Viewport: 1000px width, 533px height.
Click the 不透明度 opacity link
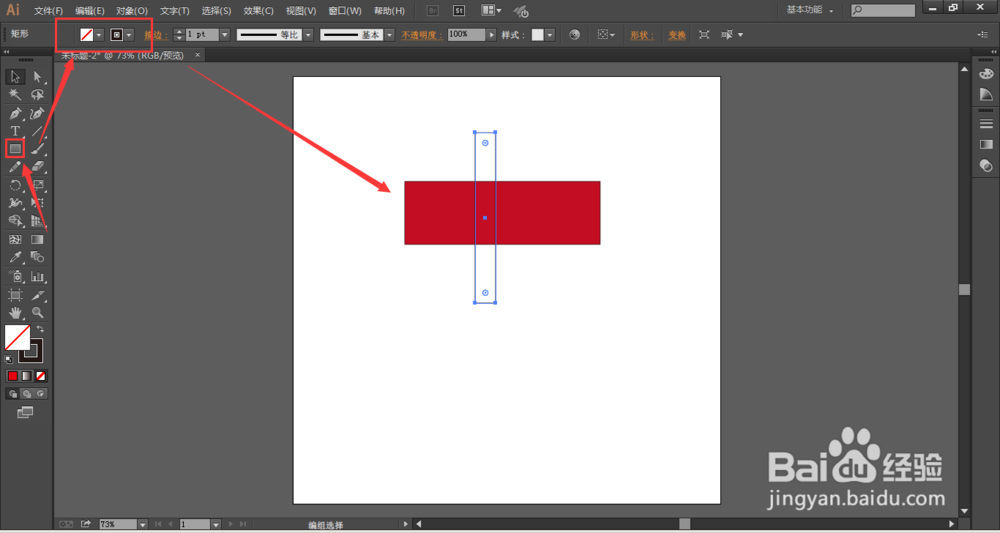[x=422, y=36]
